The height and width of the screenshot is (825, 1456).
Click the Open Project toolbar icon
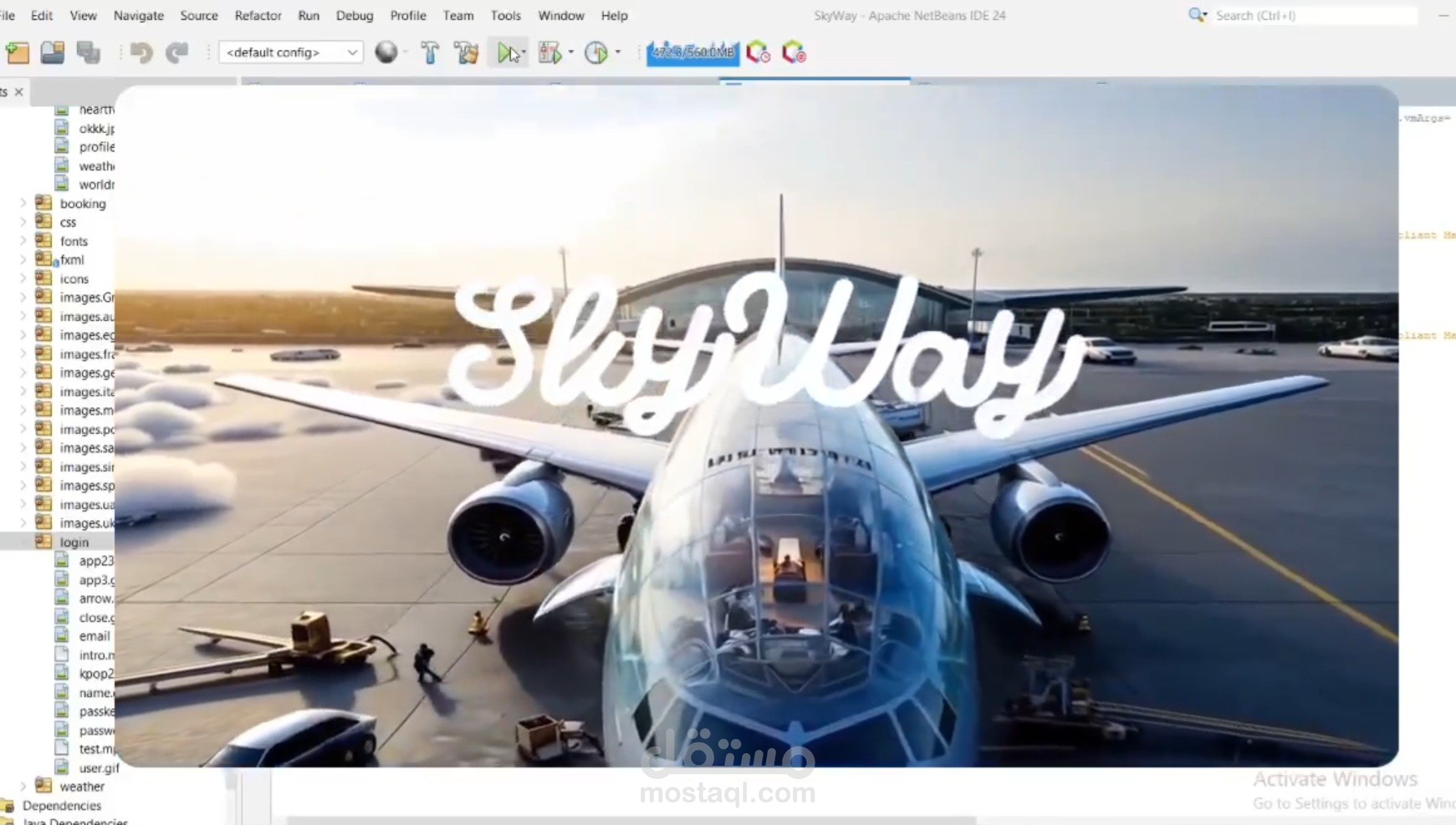pos(53,53)
